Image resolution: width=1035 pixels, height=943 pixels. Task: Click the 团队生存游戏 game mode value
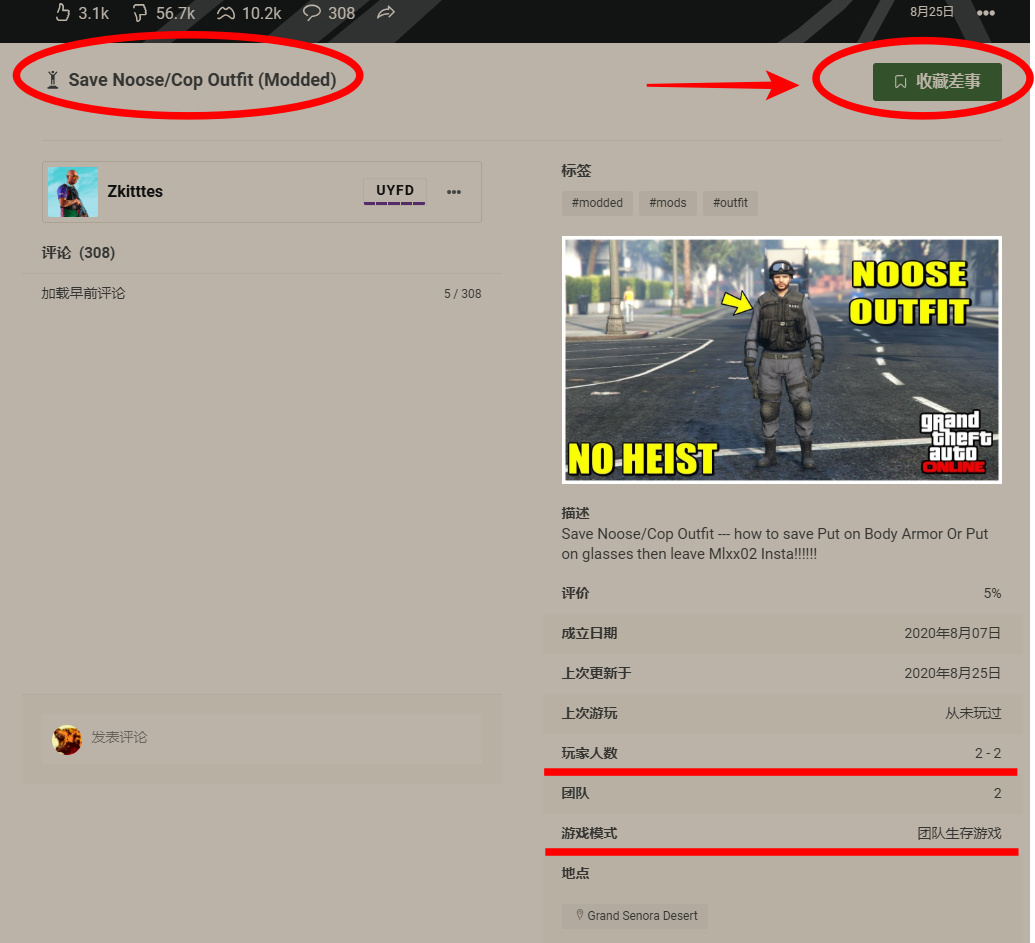coord(959,833)
